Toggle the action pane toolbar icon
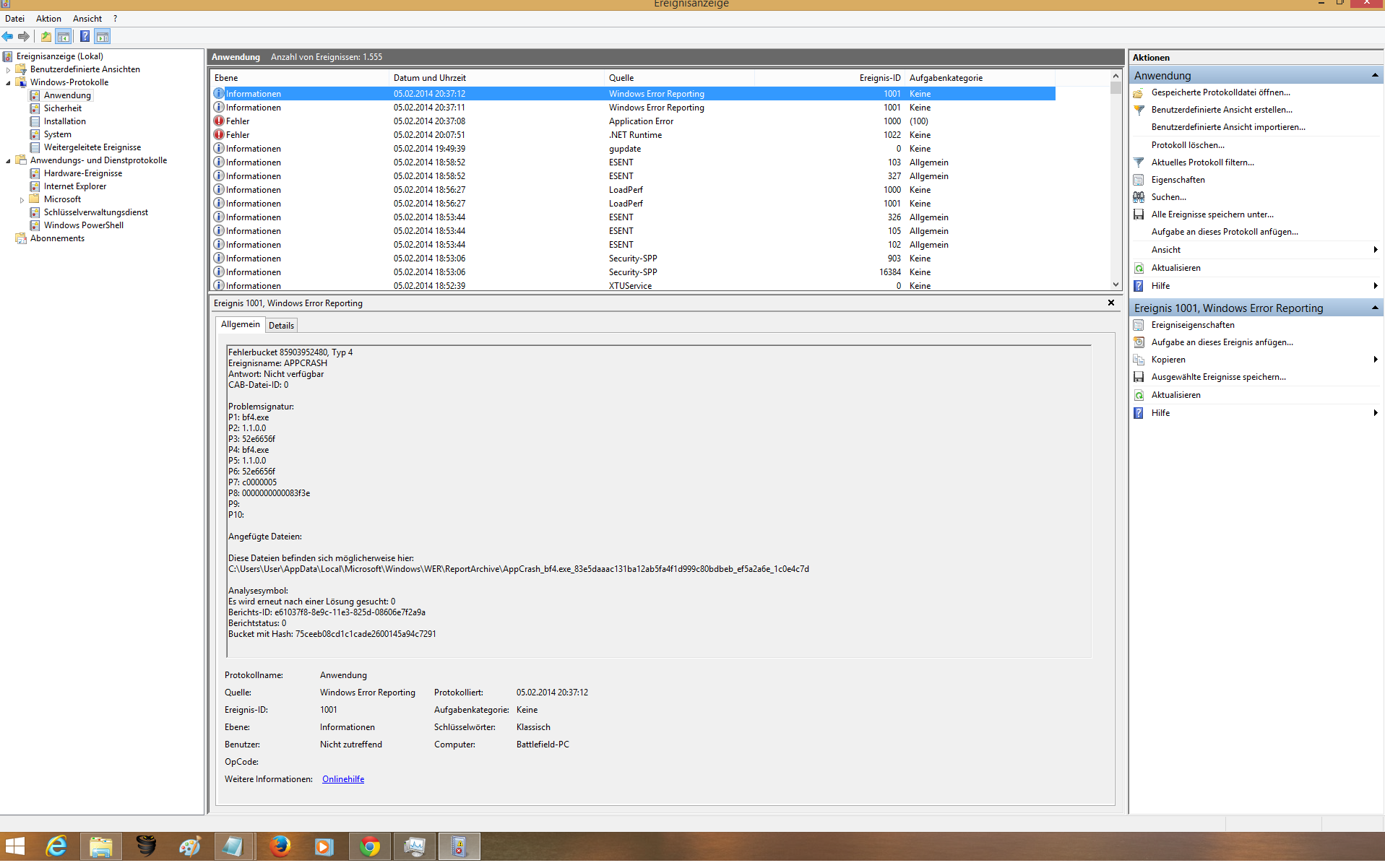The width and height of the screenshot is (1385, 868). click(x=103, y=36)
